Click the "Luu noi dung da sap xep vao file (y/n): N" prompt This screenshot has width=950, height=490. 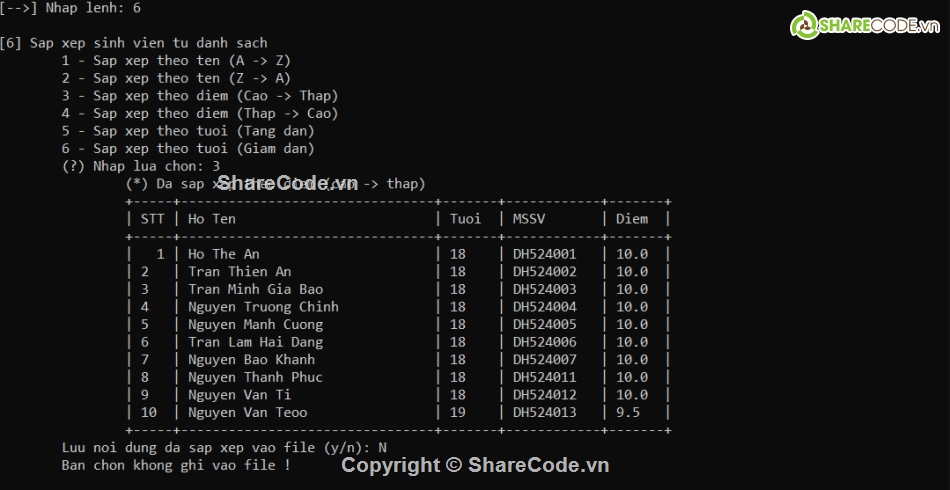click(224, 448)
